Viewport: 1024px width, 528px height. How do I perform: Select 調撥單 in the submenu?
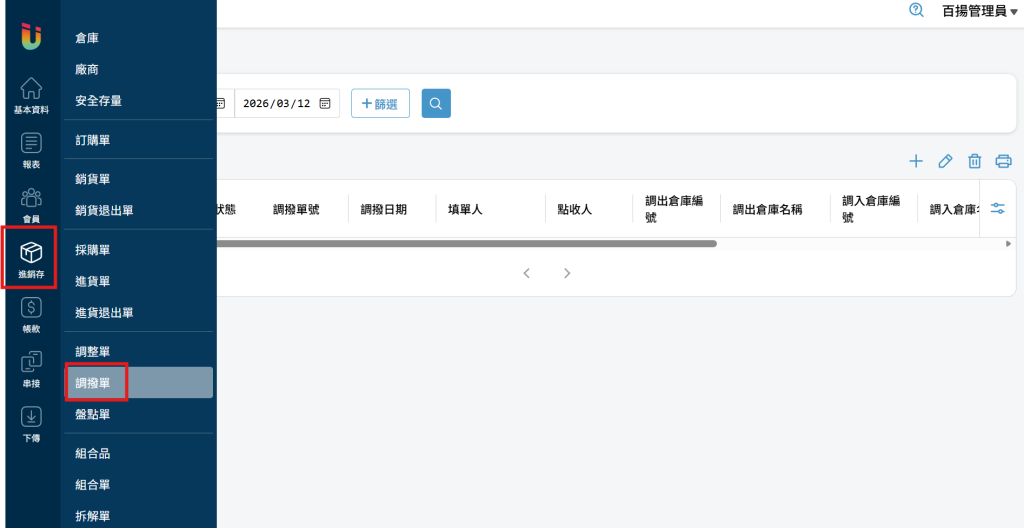pos(100,382)
